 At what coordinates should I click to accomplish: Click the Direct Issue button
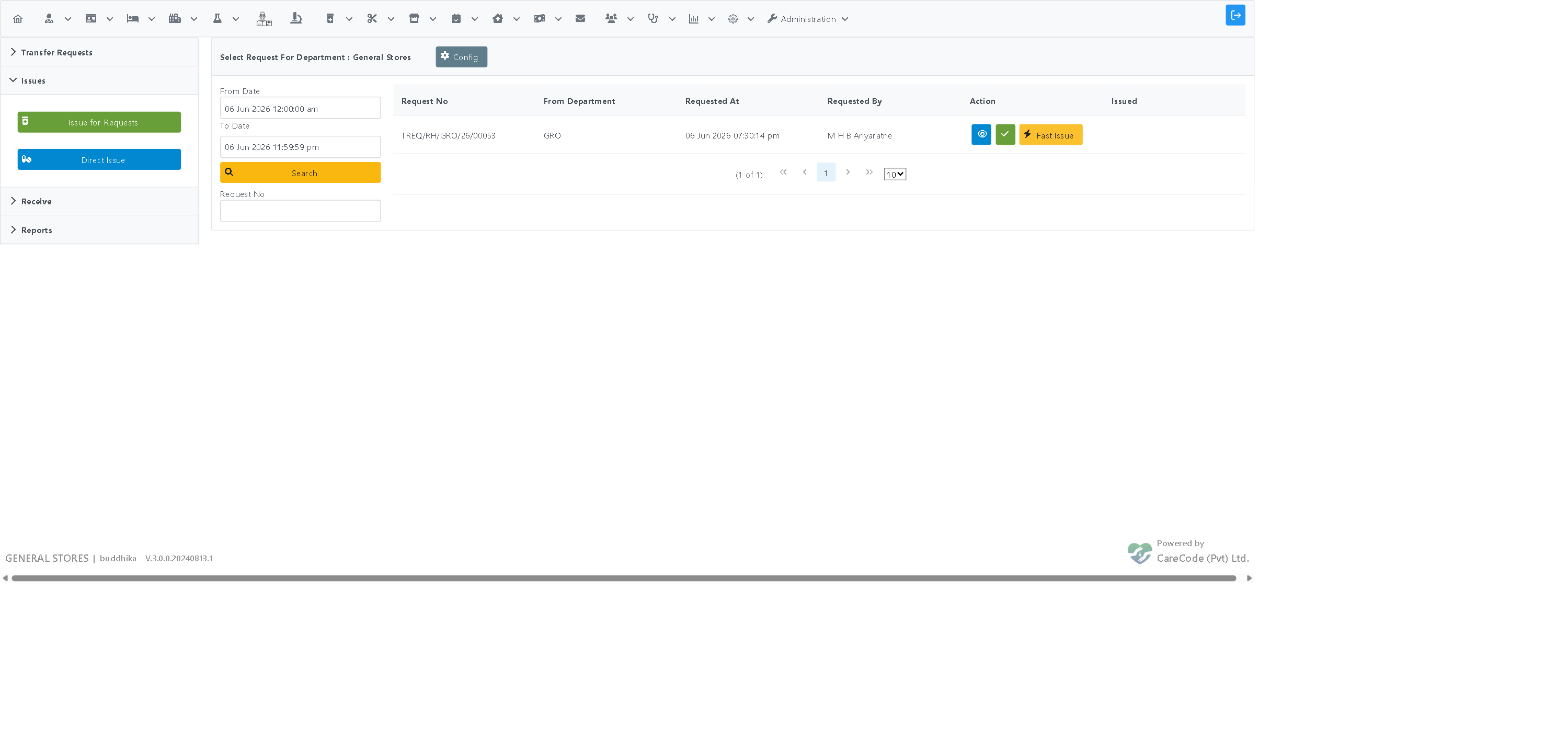tap(99, 159)
